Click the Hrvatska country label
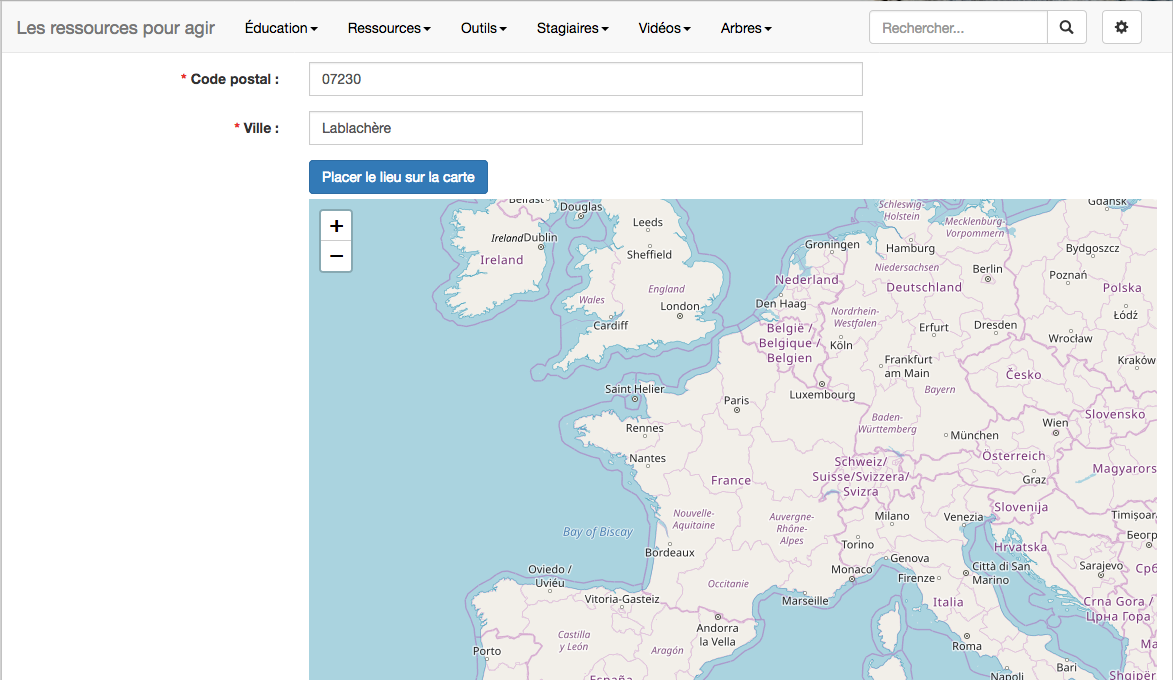The image size is (1173, 680). click(1020, 547)
